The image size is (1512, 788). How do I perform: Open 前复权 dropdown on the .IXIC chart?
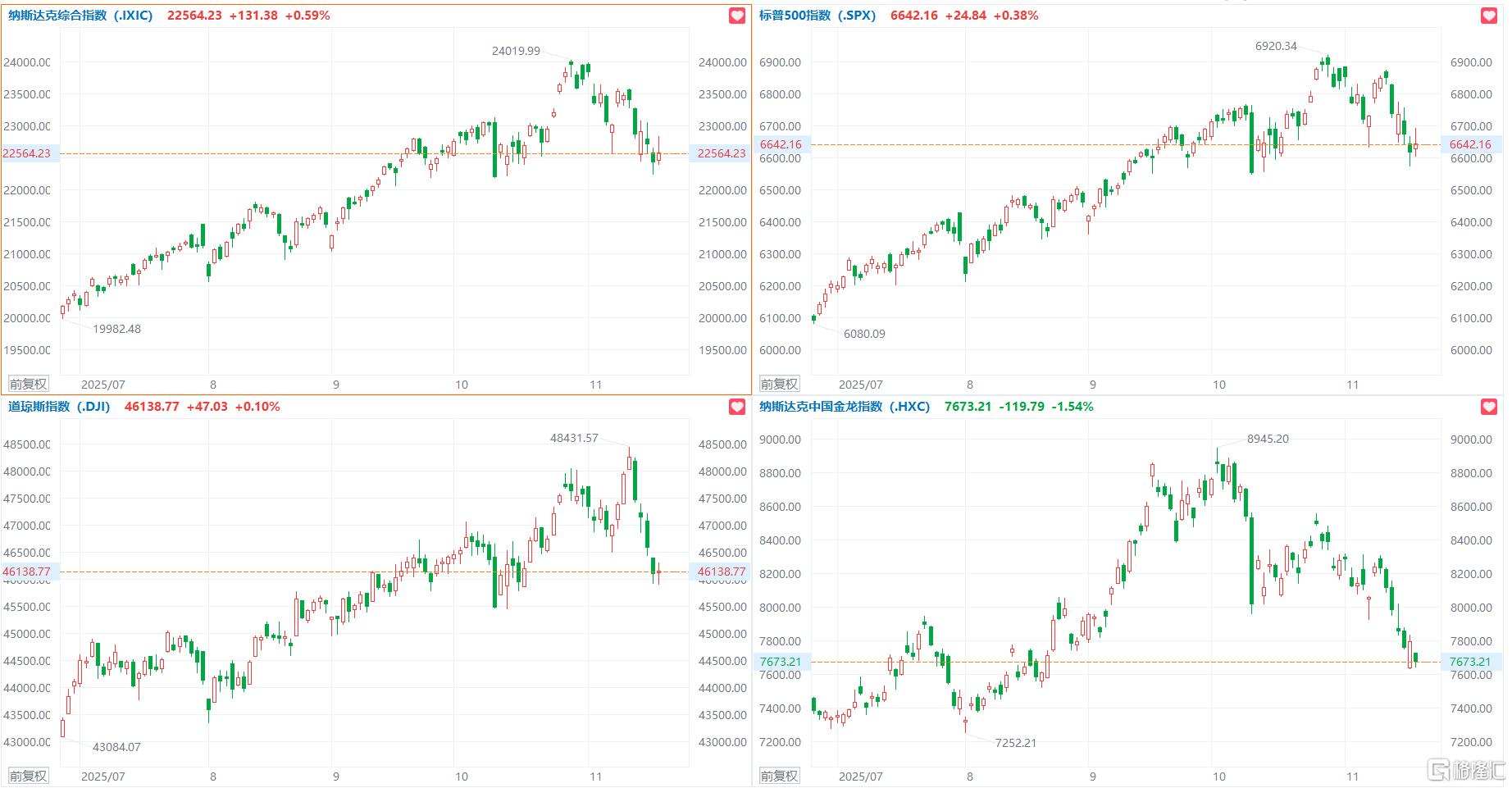click(28, 384)
